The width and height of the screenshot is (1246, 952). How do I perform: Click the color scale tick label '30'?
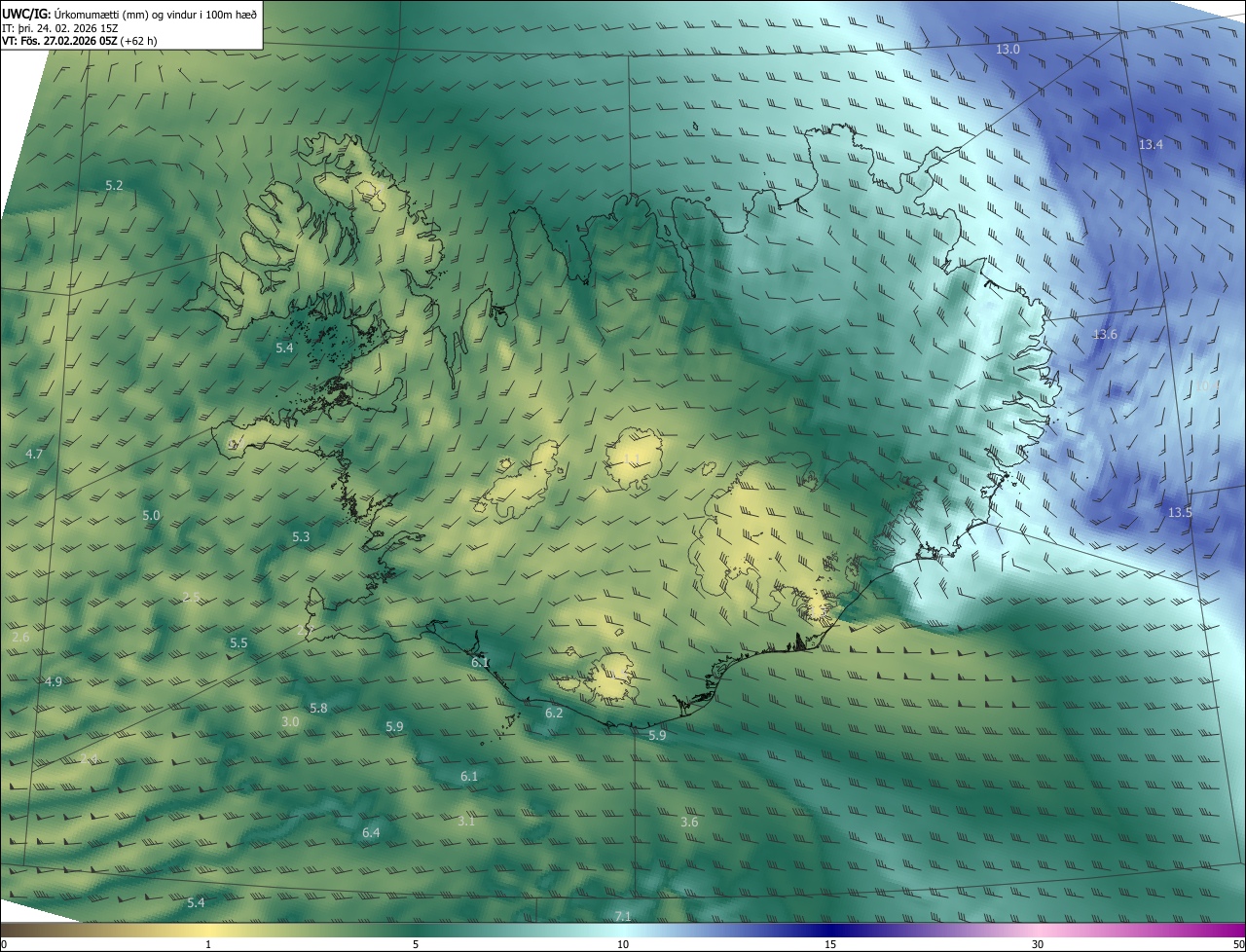(1038, 944)
